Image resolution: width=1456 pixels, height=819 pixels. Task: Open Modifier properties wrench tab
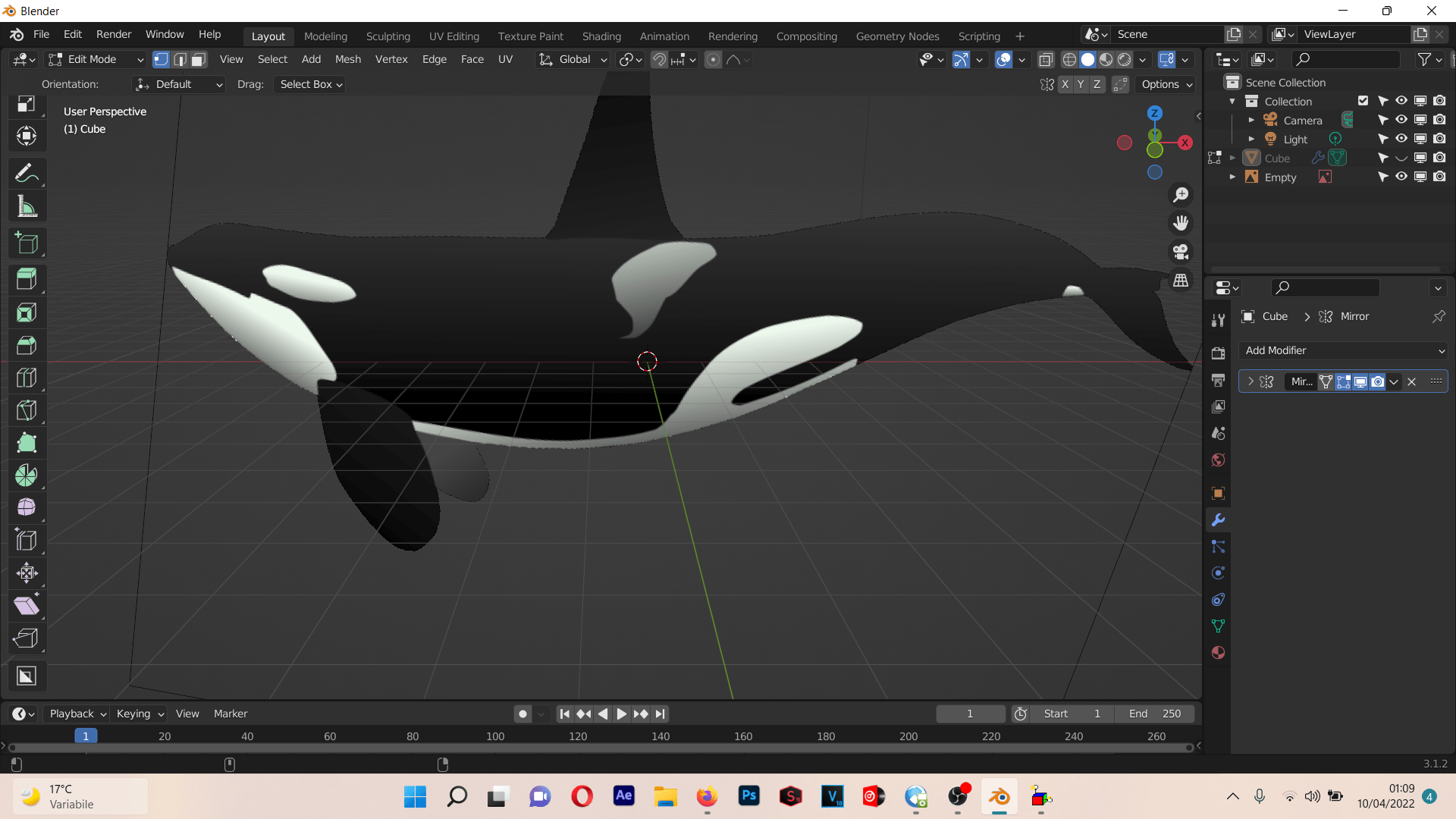pyautogui.click(x=1218, y=520)
